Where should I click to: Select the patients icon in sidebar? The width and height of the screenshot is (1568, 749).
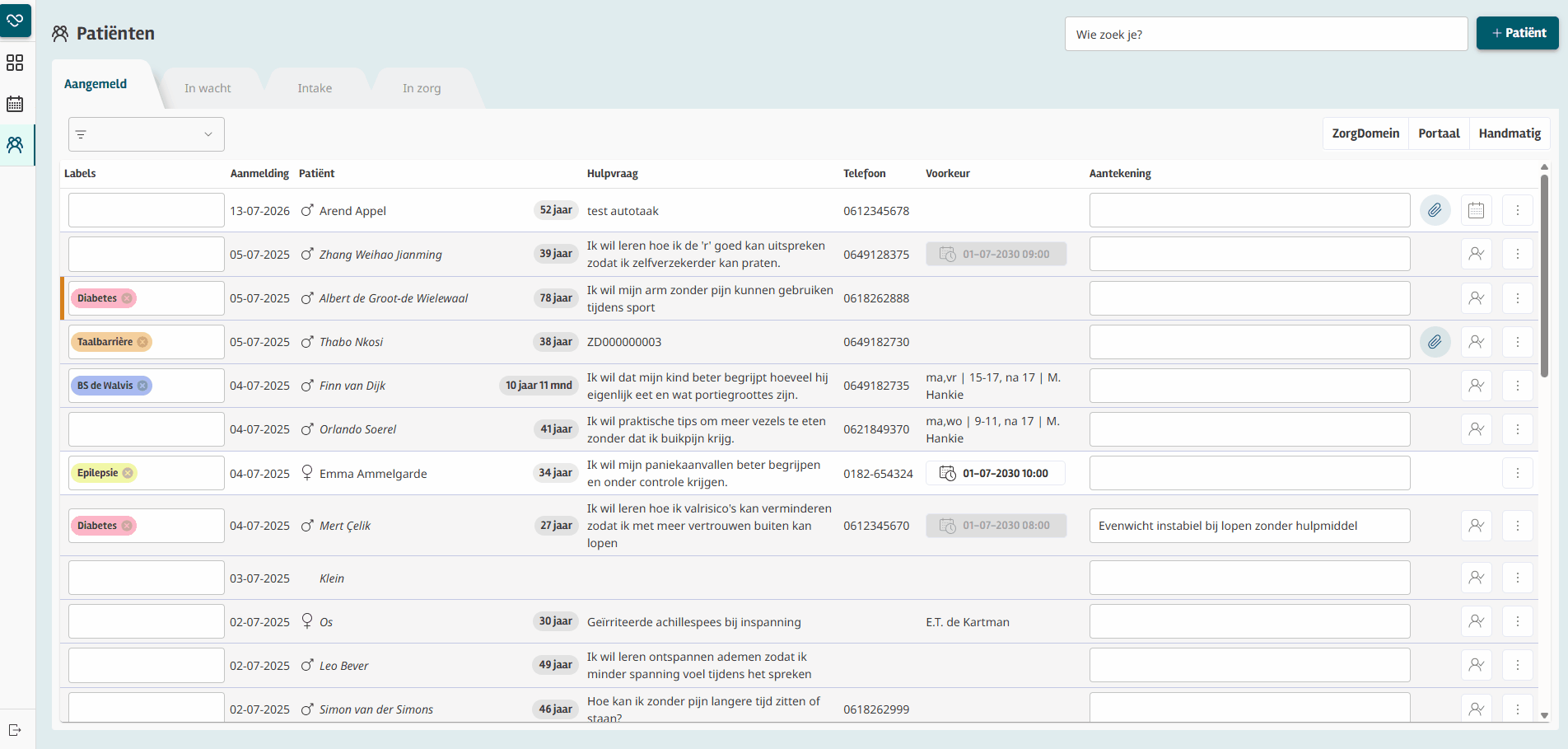coord(15,145)
